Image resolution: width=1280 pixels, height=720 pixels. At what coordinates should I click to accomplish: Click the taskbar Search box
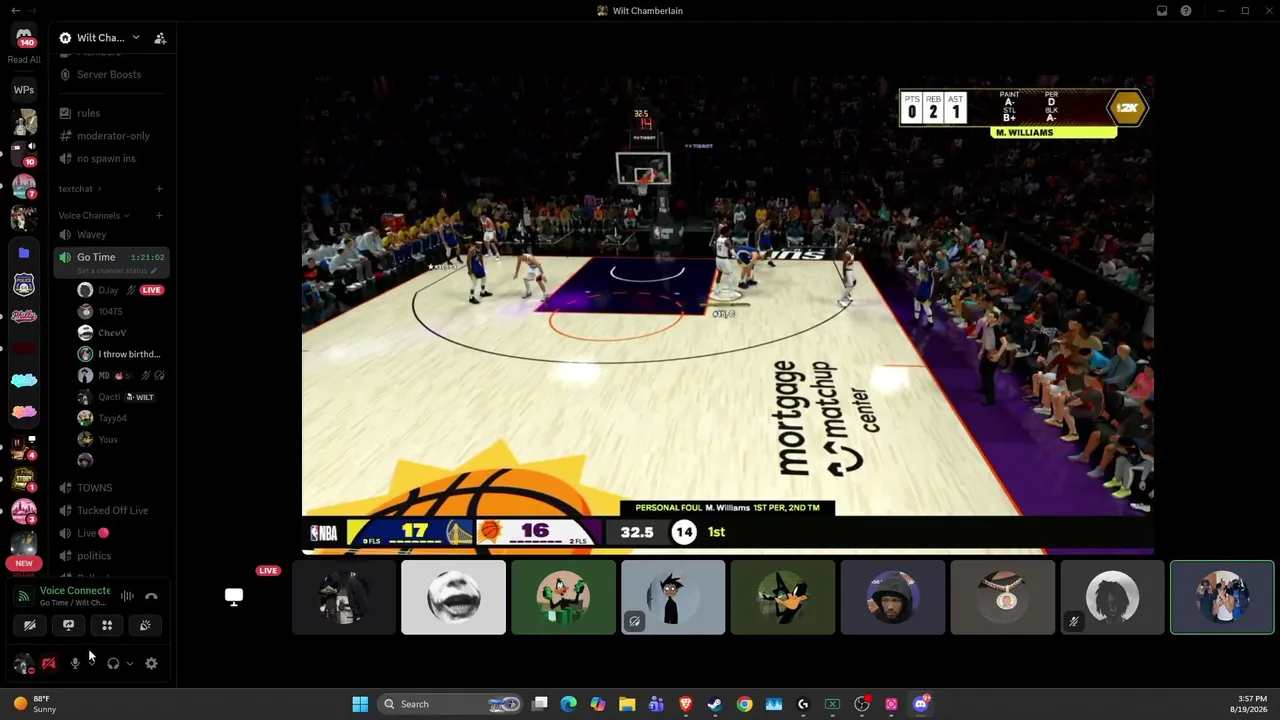[452, 704]
